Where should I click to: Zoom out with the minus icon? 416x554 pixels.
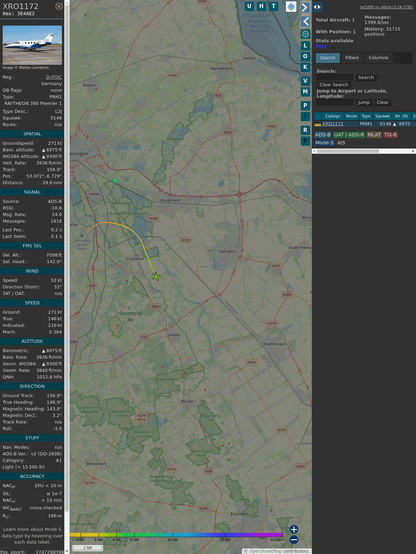click(x=294, y=540)
